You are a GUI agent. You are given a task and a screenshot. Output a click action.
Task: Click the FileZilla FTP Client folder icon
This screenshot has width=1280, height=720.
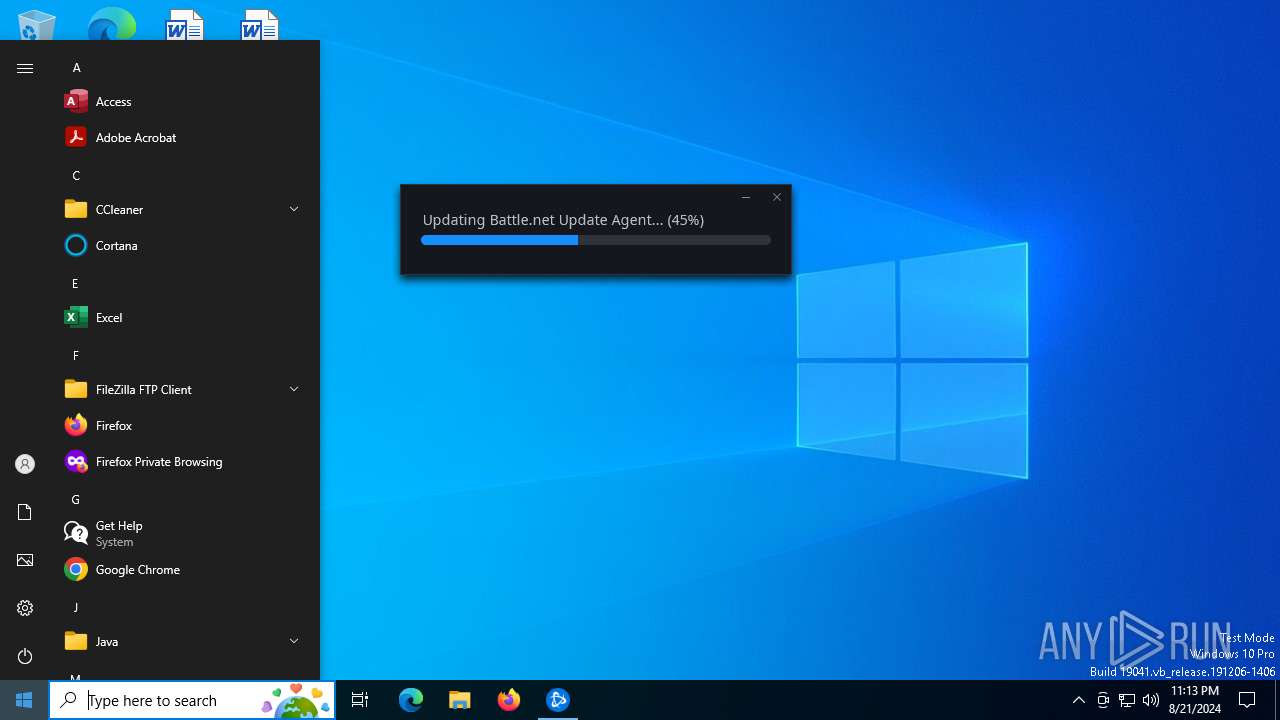pos(76,389)
